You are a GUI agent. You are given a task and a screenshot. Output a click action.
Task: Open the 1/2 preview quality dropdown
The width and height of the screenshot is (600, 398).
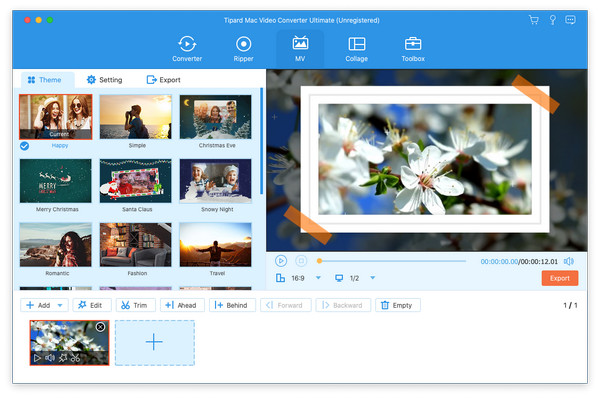373,278
